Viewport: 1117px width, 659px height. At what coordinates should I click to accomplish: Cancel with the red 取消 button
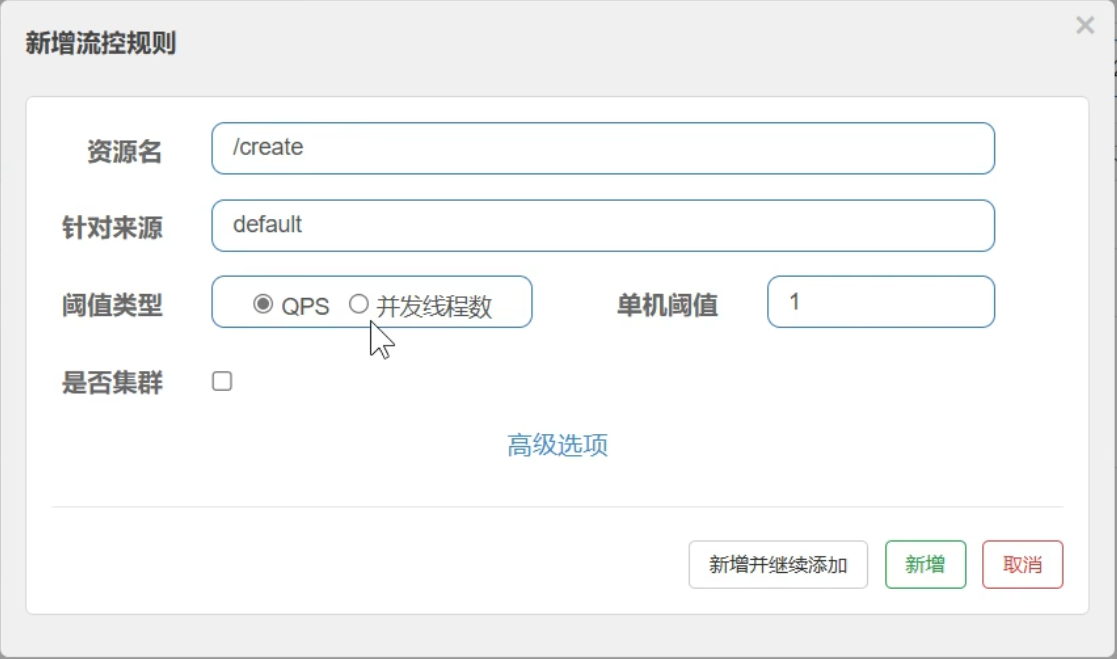(1022, 564)
